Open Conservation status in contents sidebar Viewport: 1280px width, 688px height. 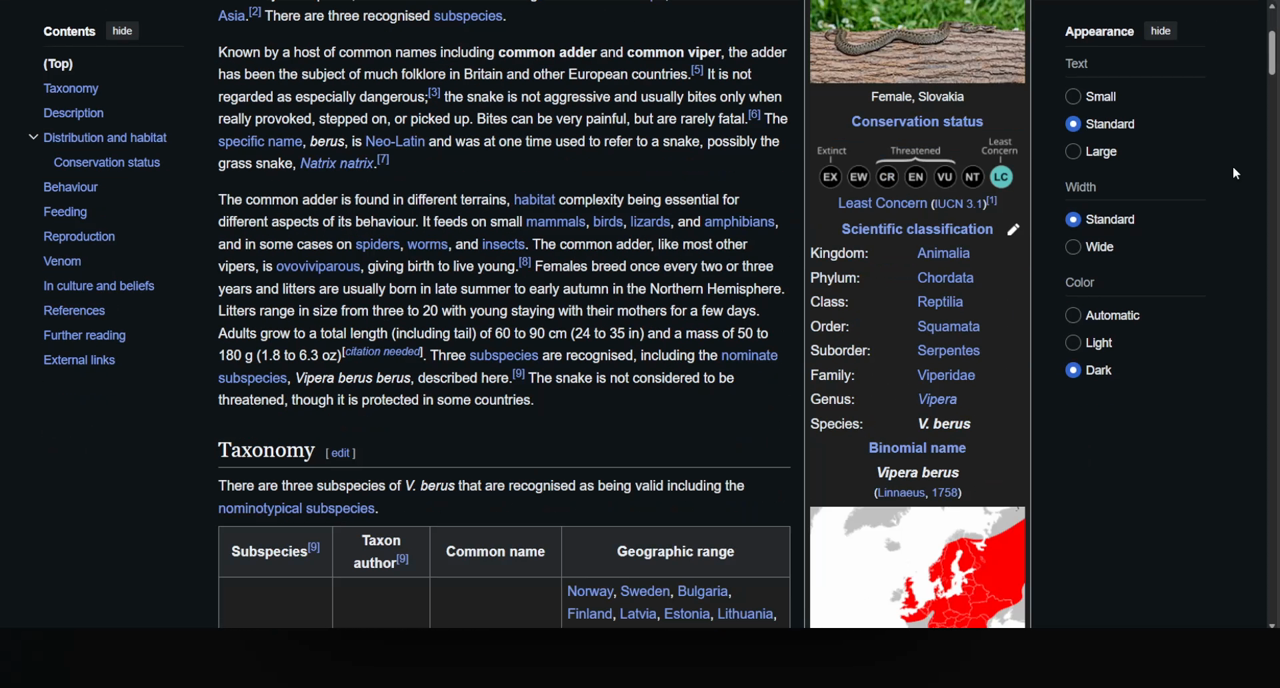(107, 162)
